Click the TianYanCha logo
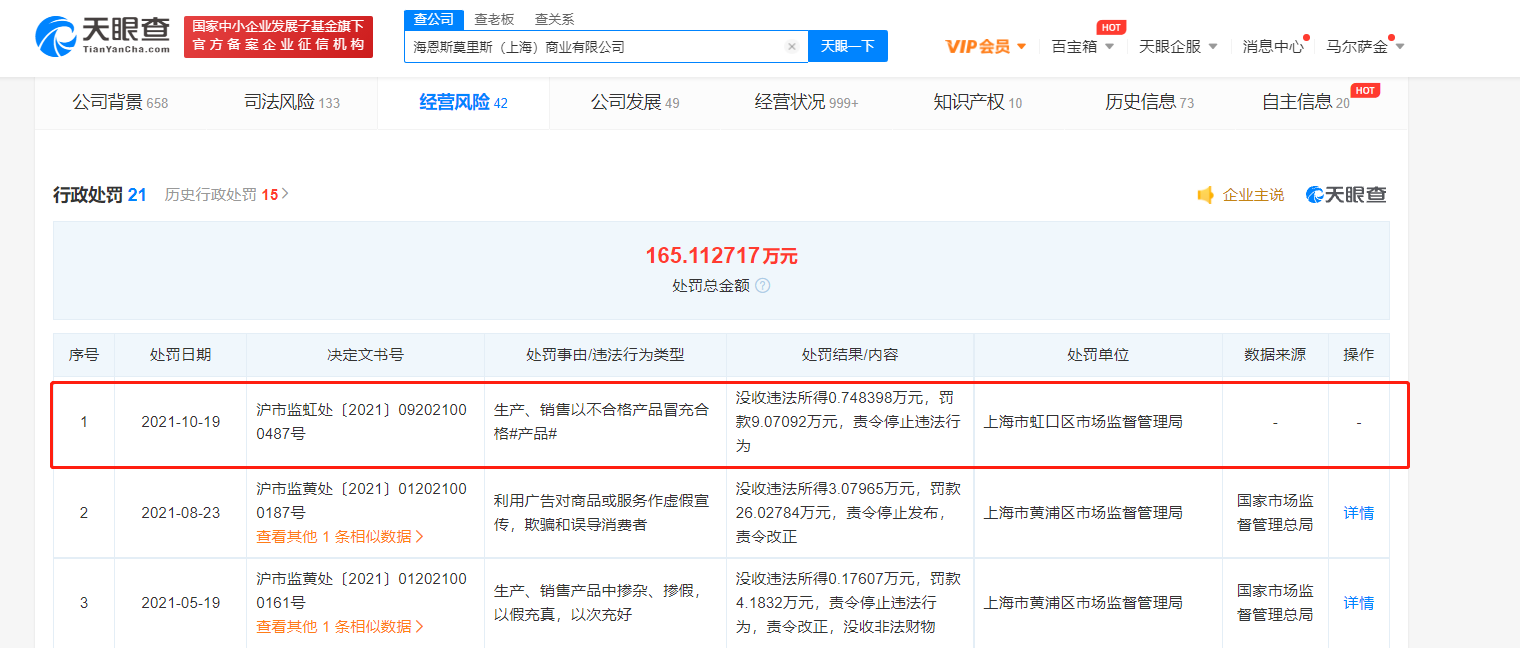Screen dimensions: 1520x648 pos(102,37)
